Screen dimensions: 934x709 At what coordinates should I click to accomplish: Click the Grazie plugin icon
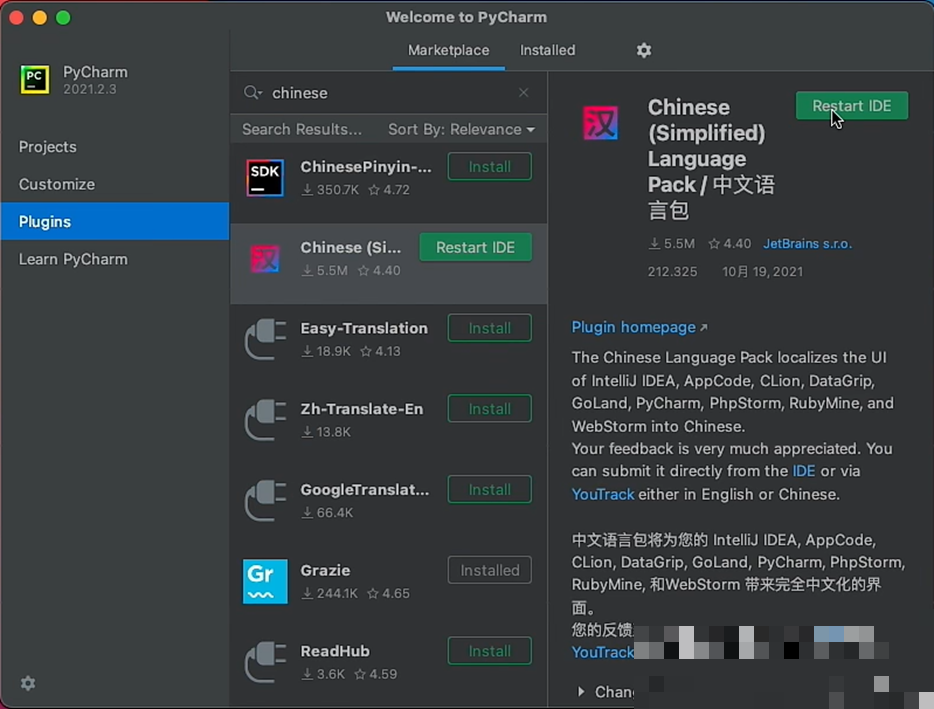tap(265, 581)
